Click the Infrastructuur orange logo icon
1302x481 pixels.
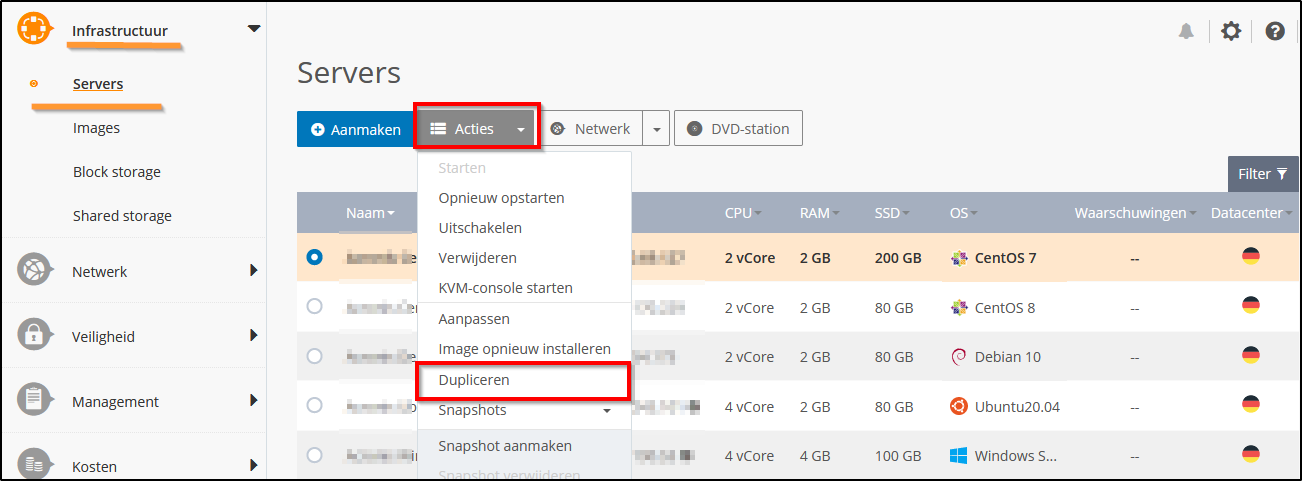[34, 30]
